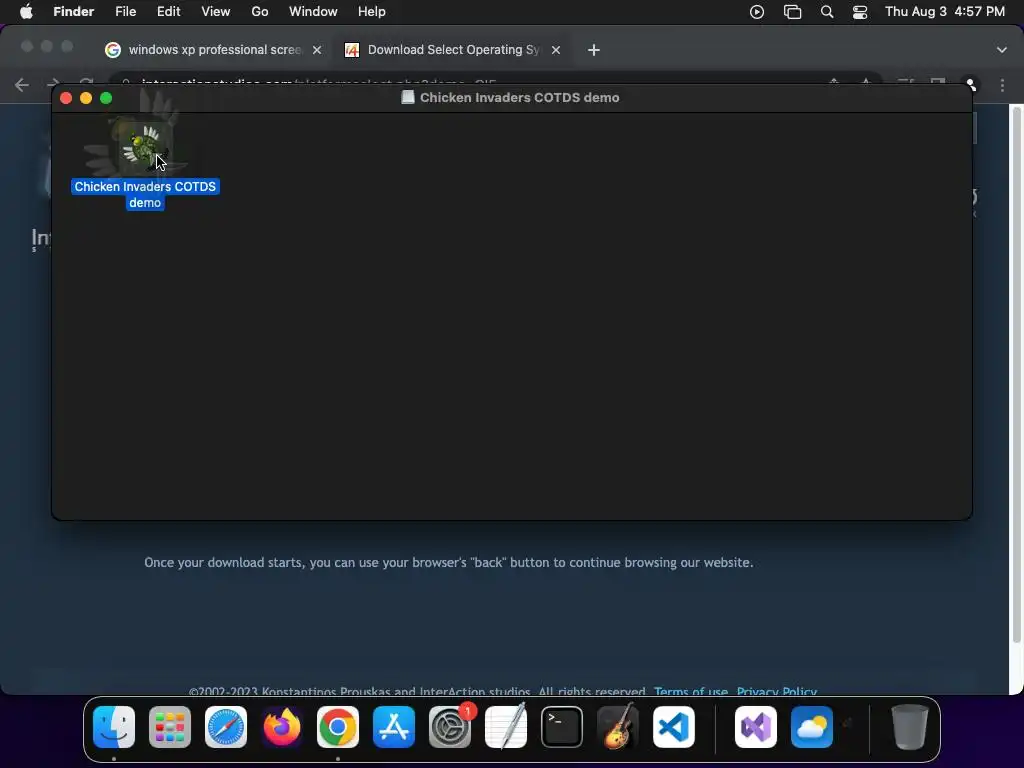Click Chrome's back navigation arrow

(22, 84)
